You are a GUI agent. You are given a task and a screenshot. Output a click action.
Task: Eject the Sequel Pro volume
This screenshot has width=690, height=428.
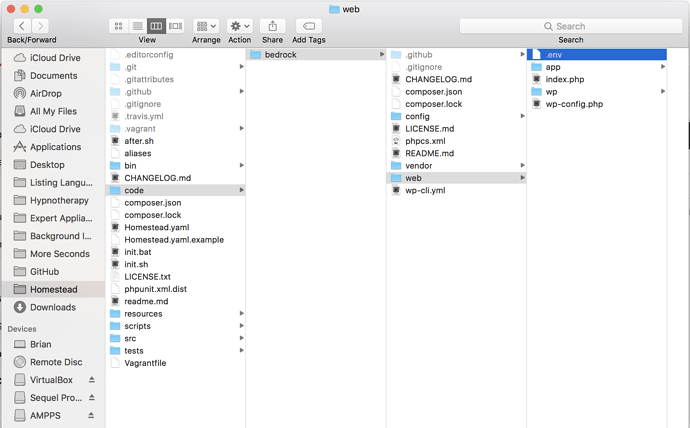(x=92, y=397)
